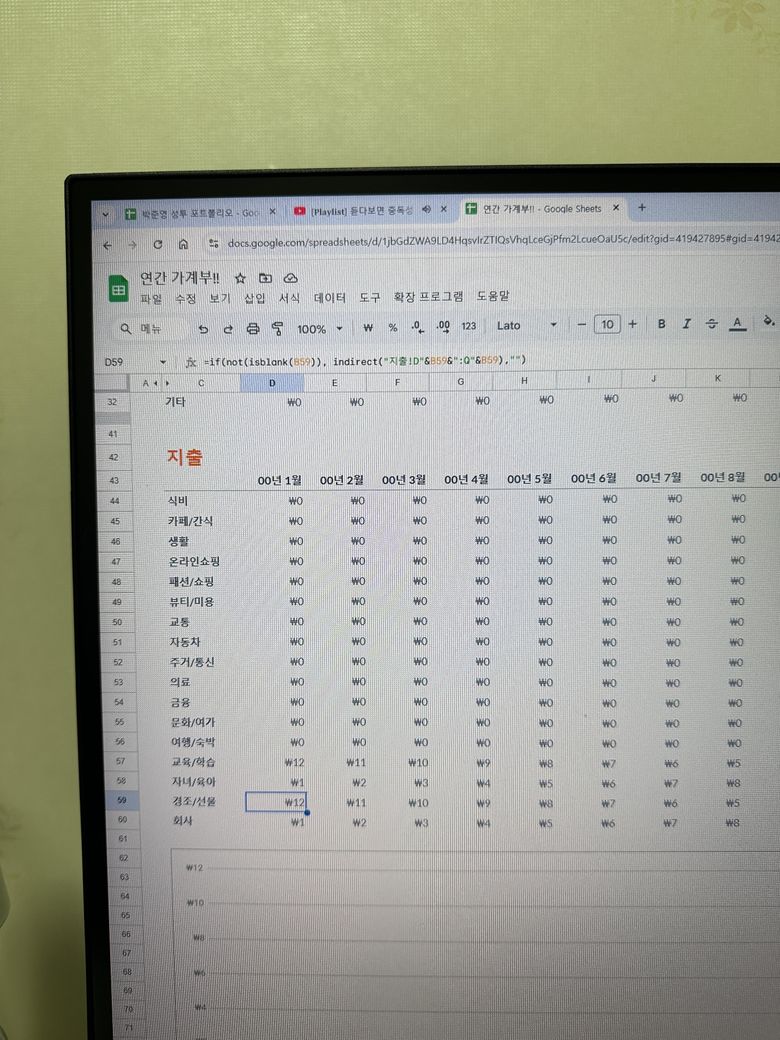Star the 연간 가계부 document
The width and height of the screenshot is (780, 1040).
click(240, 278)
